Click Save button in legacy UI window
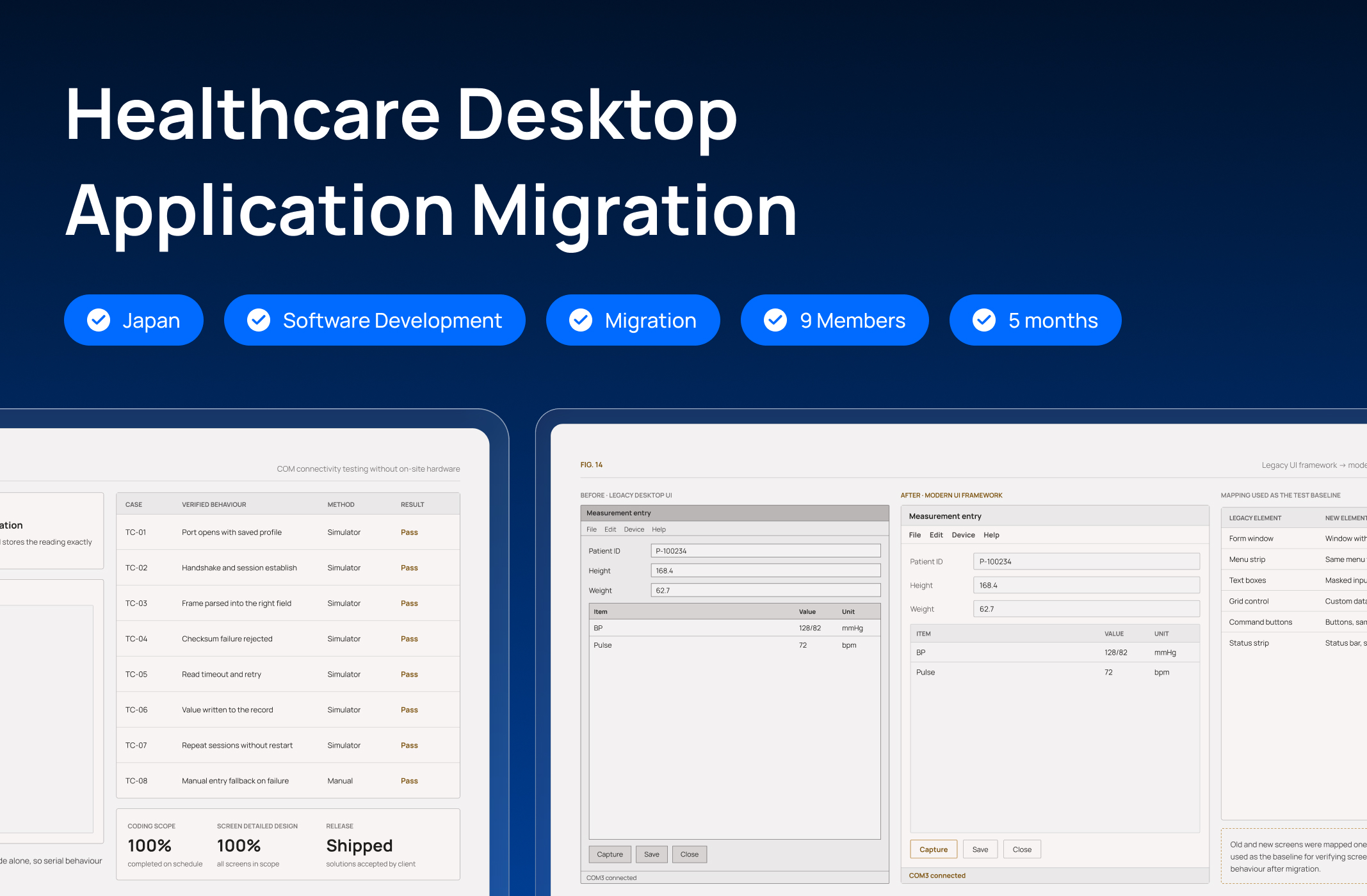The image size is (1367, 896). 652,854
